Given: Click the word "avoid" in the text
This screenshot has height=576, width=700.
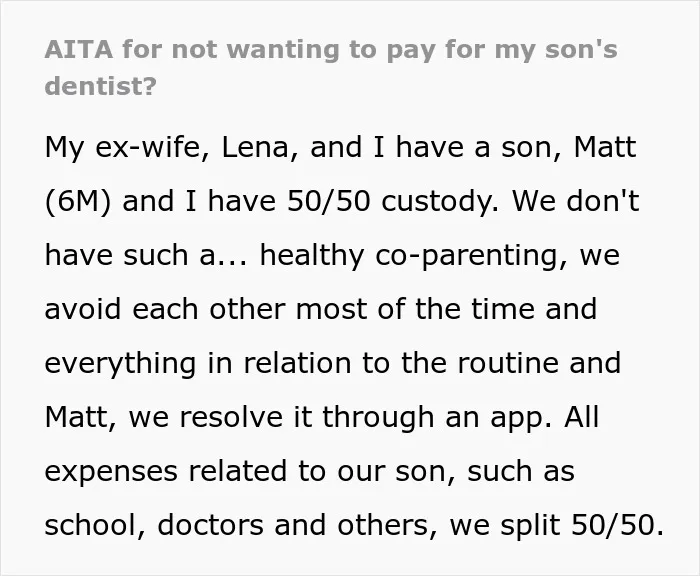Looking at the screenshot, I should (x=83, y=309).
